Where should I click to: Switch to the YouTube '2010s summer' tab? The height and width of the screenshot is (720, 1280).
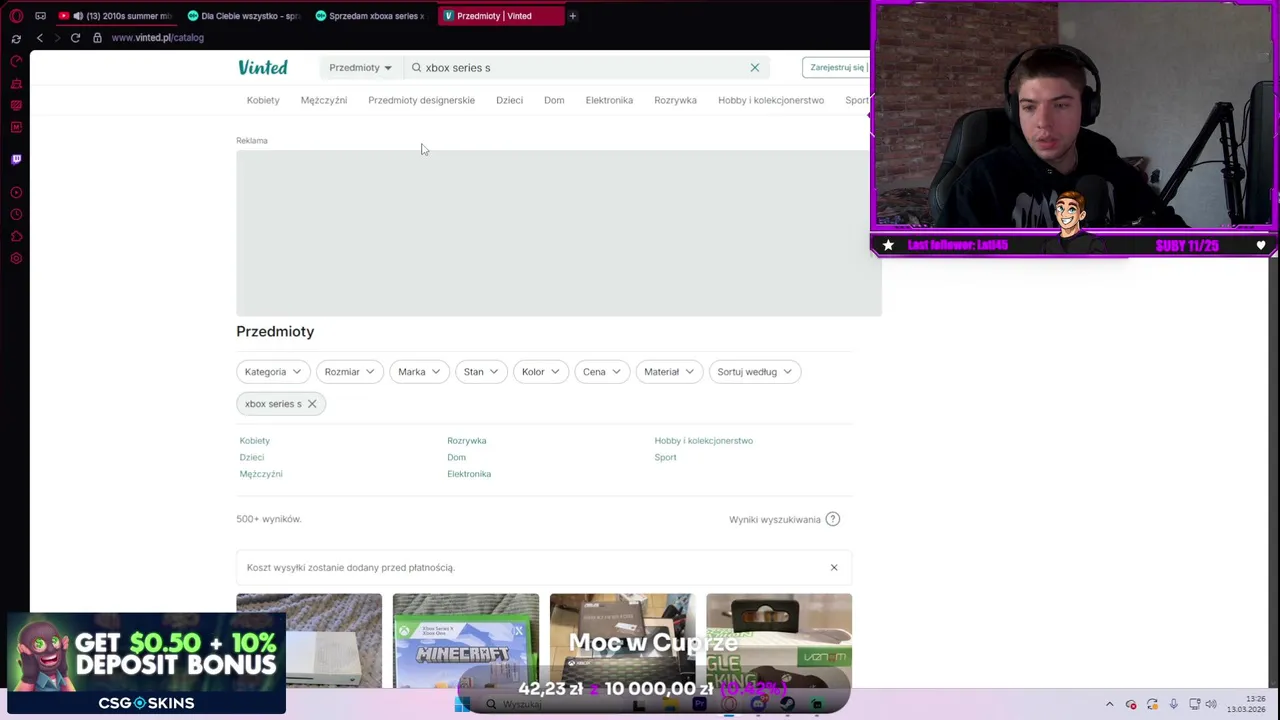115,16
